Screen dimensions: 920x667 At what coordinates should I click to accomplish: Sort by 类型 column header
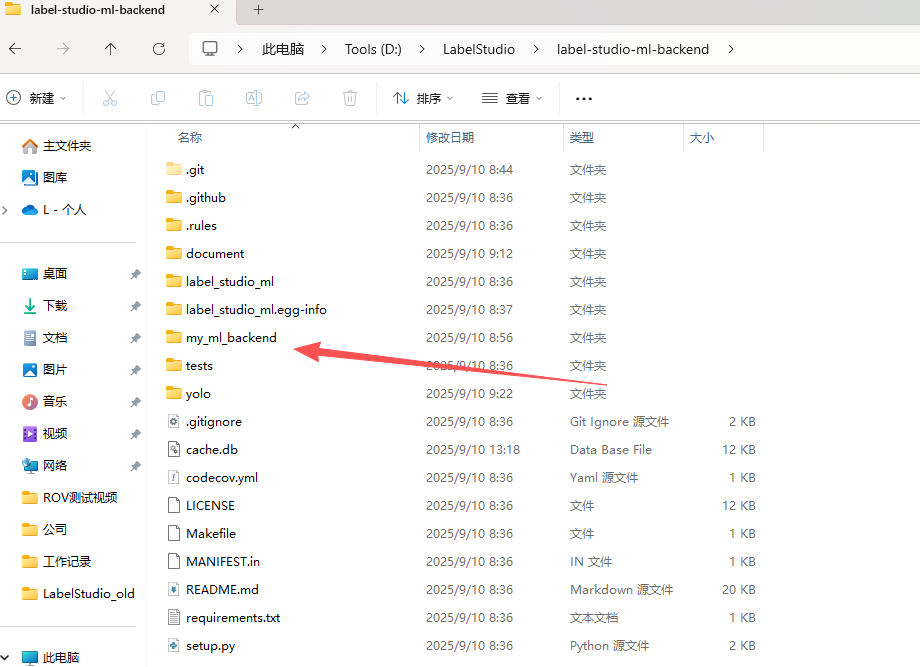(x=582, y=137)
